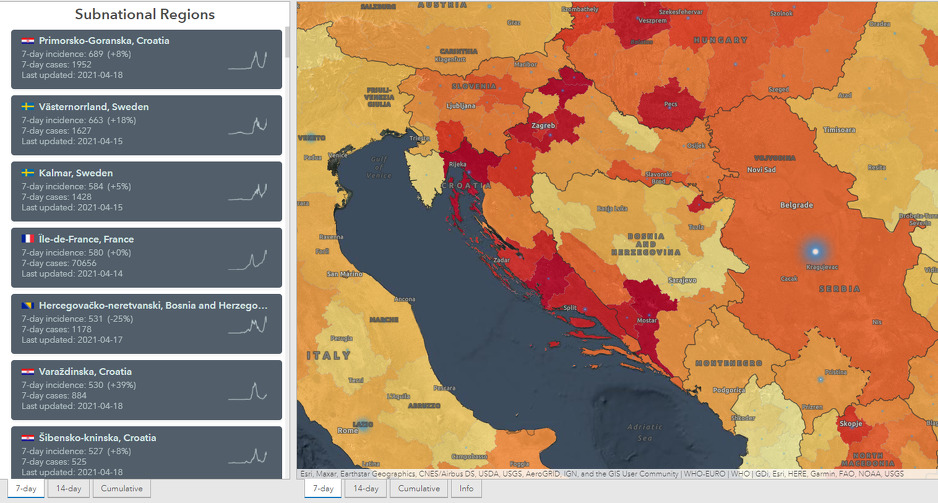Switch the map view to 14-day
This screenshot has height=503, width=938.
point(365,489)
